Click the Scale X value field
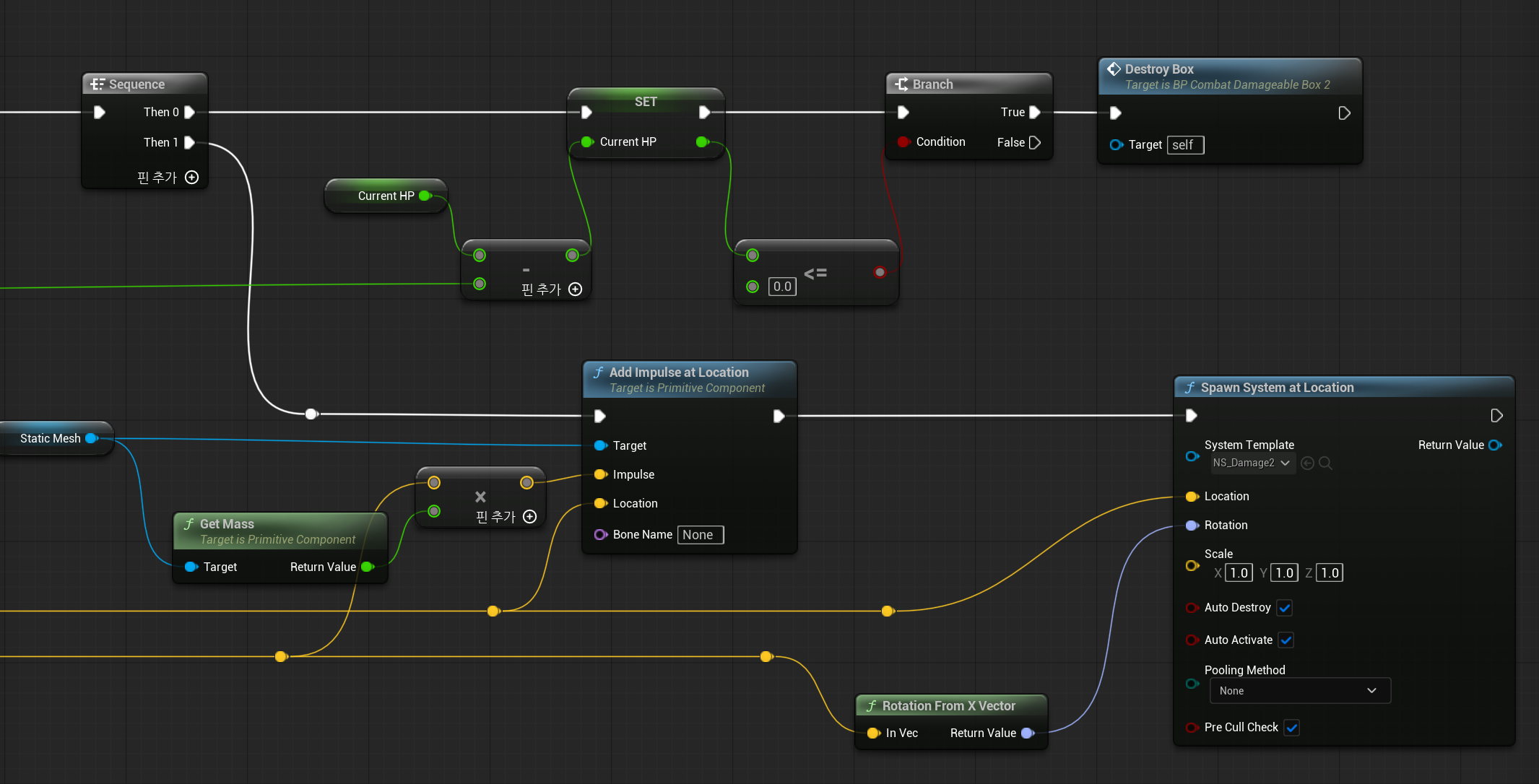The width and height of the screenshot is (1539, 784). click(1239, 573)
